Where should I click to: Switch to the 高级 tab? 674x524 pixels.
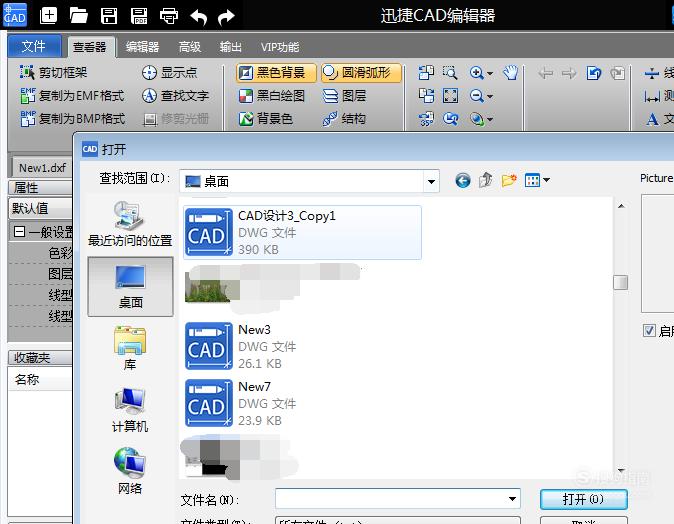click(x=190, y=46)
